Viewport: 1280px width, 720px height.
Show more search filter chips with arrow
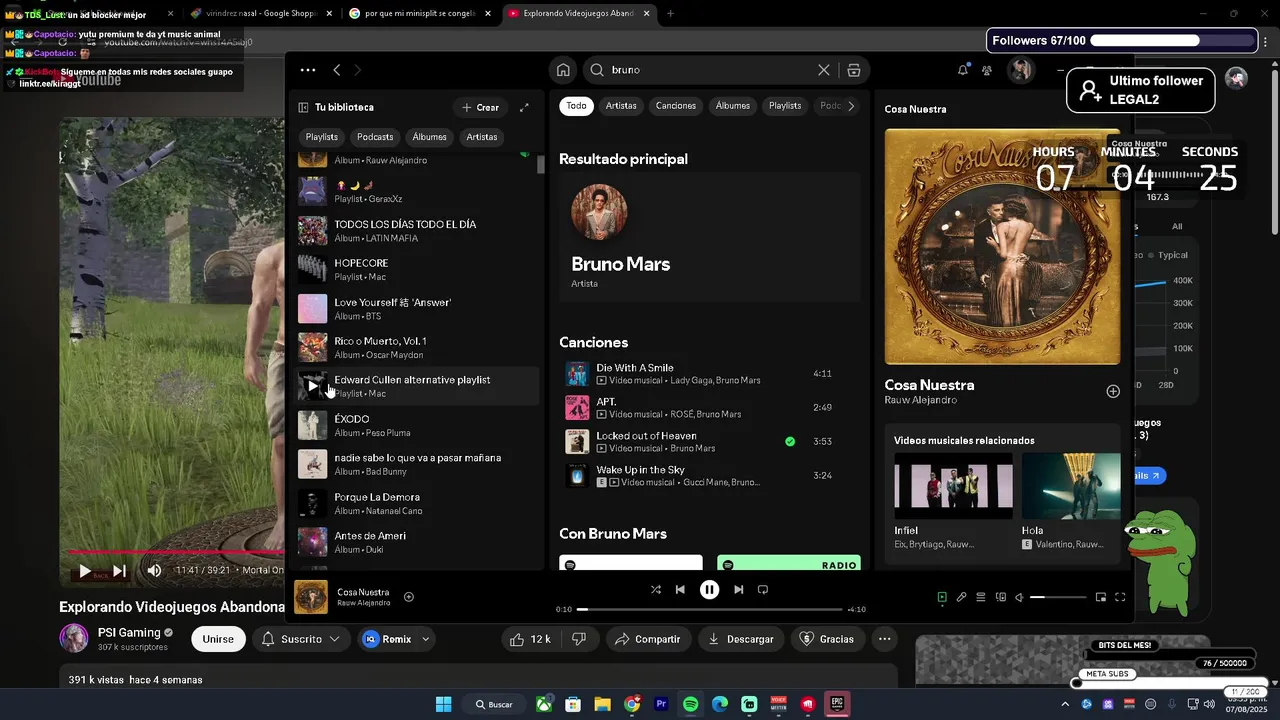coord(851,106)
